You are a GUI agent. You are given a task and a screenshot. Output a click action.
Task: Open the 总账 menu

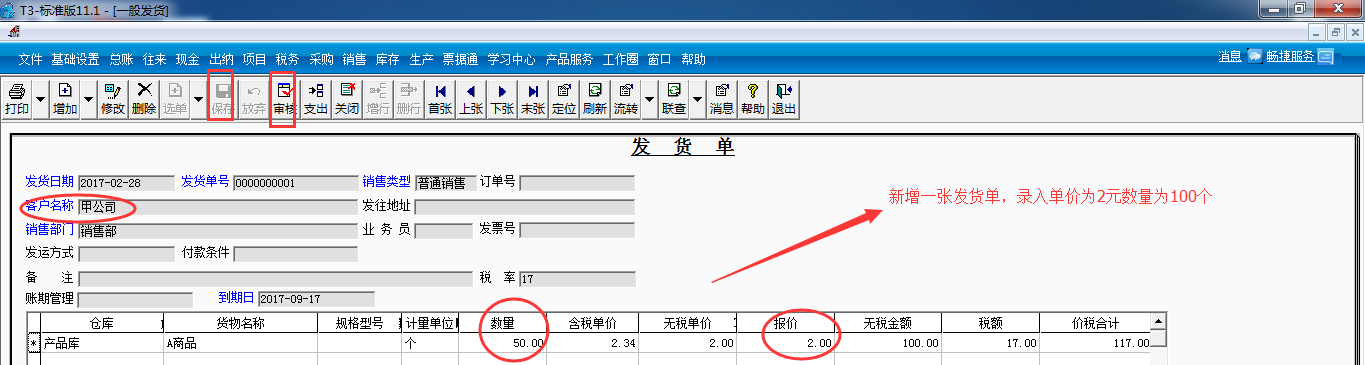coord(121,59)
